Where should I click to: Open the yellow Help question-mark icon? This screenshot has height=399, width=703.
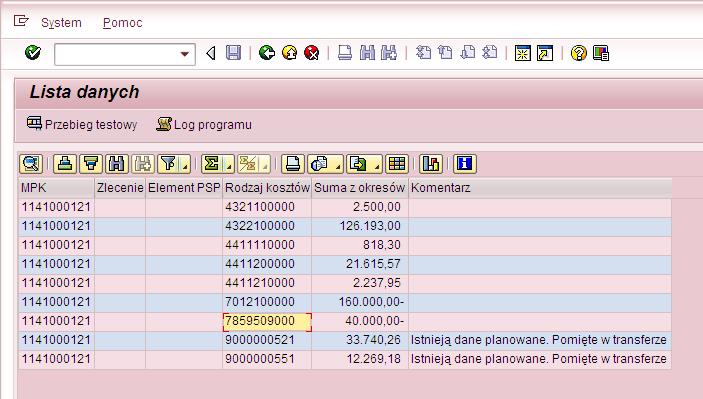[579, 53]
